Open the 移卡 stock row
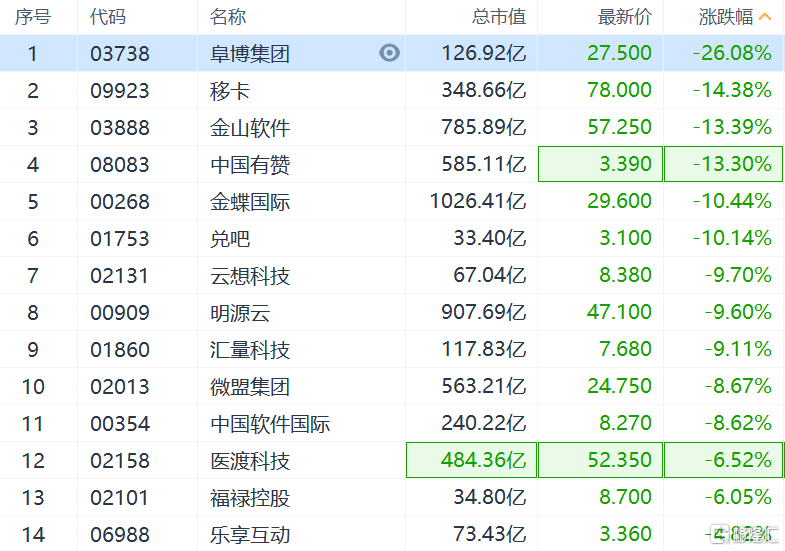The height and width of the screenshot is (551, 785). (392, 90)
